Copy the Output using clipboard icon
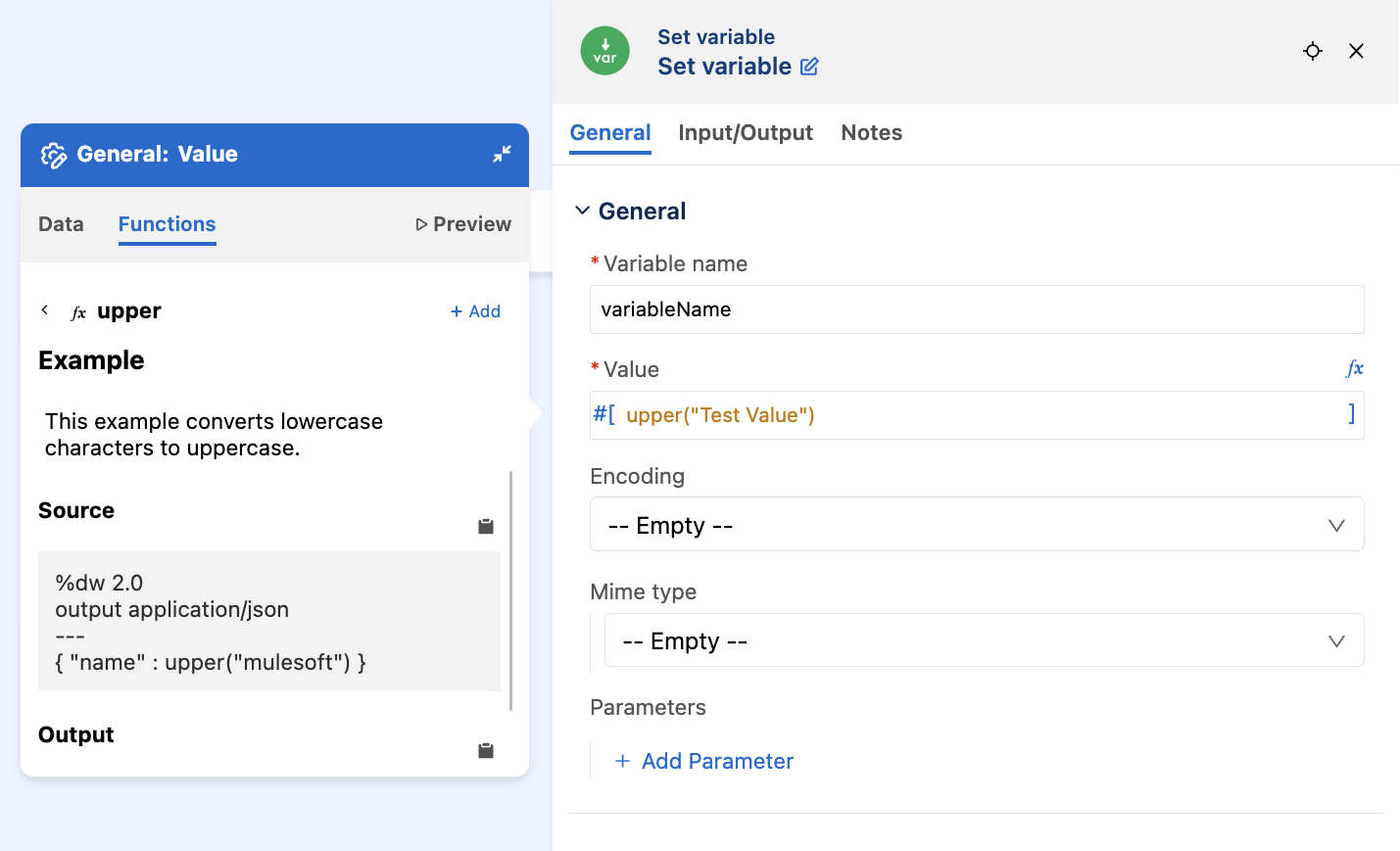Image resolution: width=1400 pixels, height=851 pixels. pyautogui.click(x=485, y=750)
